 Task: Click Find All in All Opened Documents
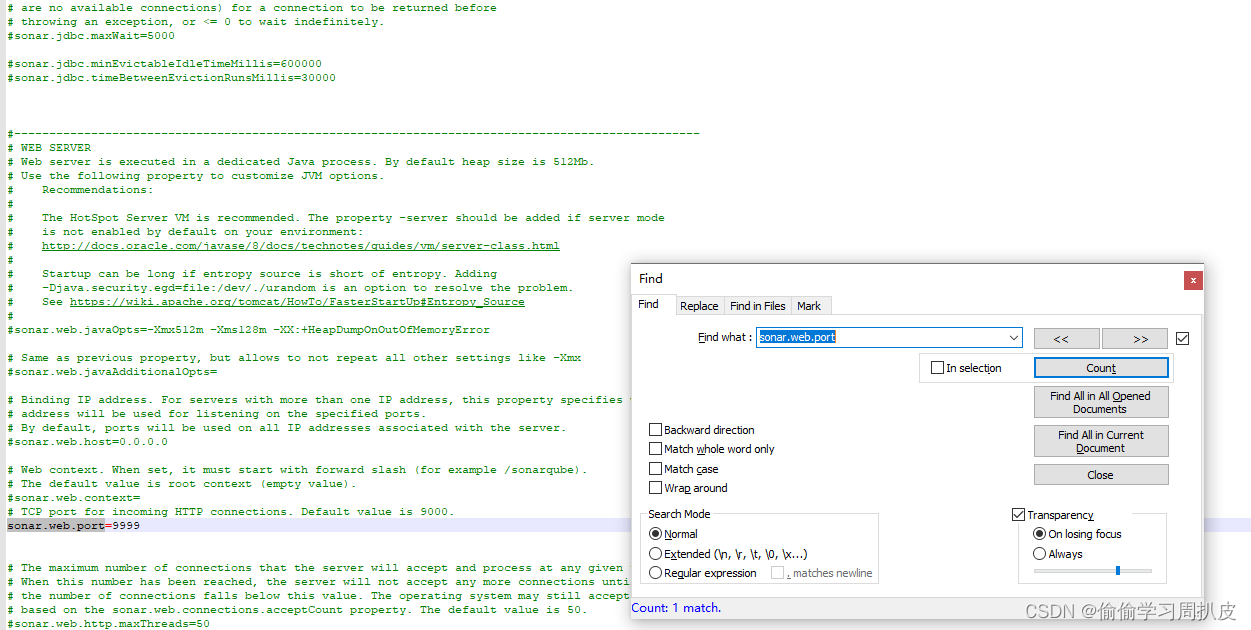(1101, 401)
